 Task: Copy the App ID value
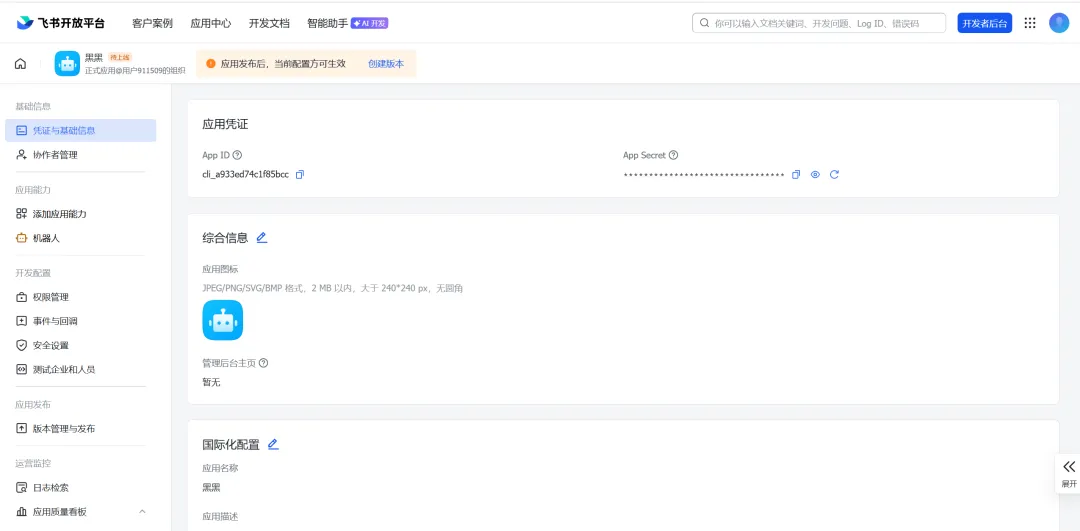coord(300,175)
